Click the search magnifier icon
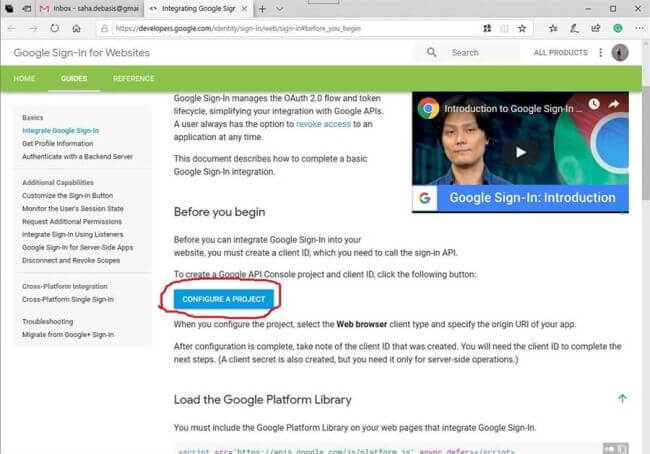Image resolution: width=650 pixels, height=454 pixels. [x=432, y=52]
